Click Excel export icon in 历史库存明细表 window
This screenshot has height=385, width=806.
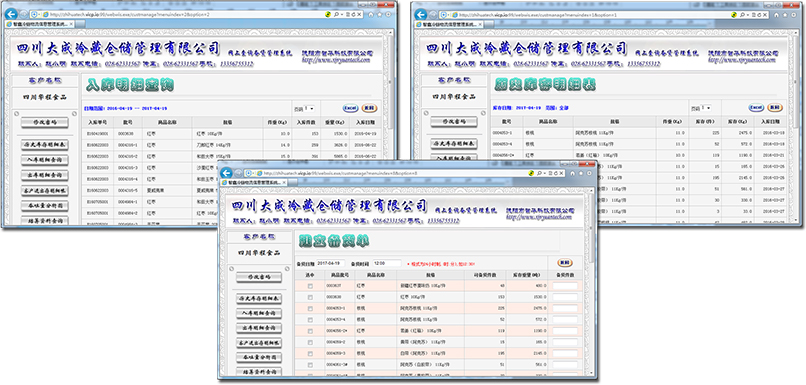tap(756, 107)
